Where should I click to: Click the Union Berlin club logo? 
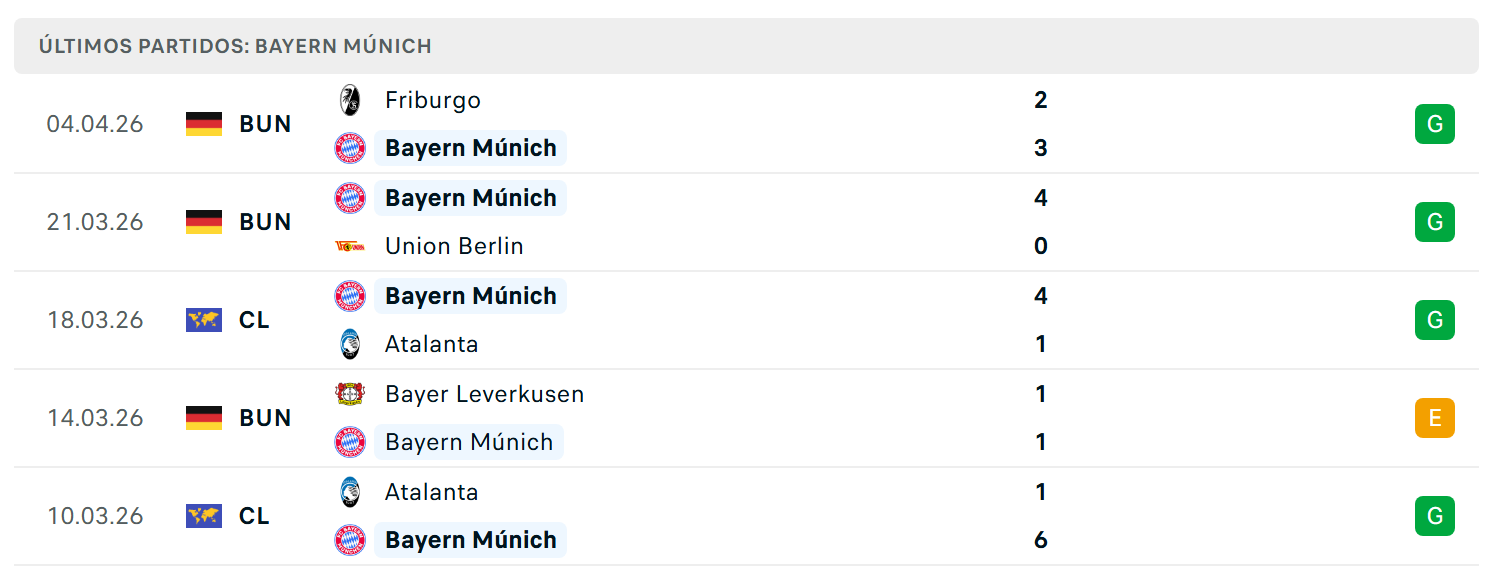pyautogui.click(x=350, y=246)
